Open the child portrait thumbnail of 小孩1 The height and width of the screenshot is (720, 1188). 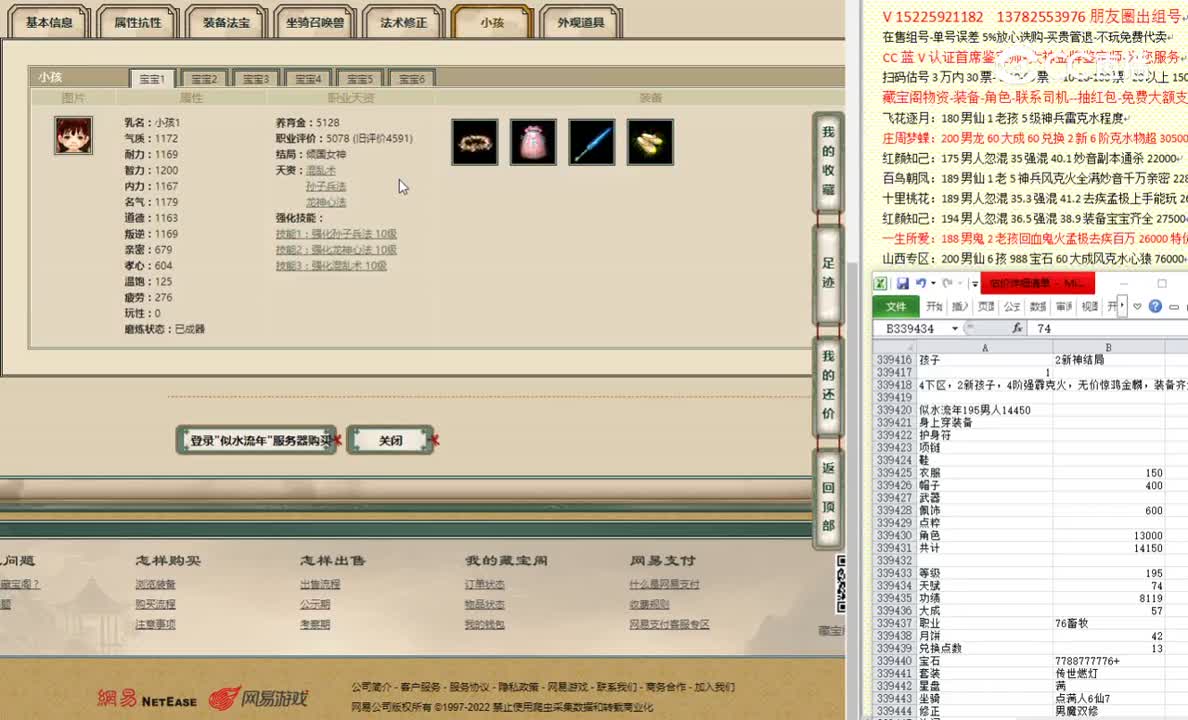click(x=74, y=137)
